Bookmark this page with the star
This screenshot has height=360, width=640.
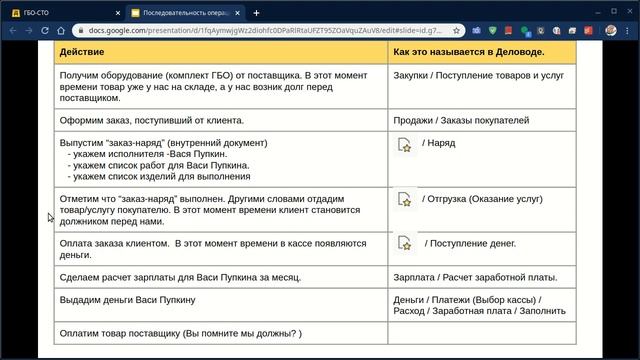tap(456, 31)
